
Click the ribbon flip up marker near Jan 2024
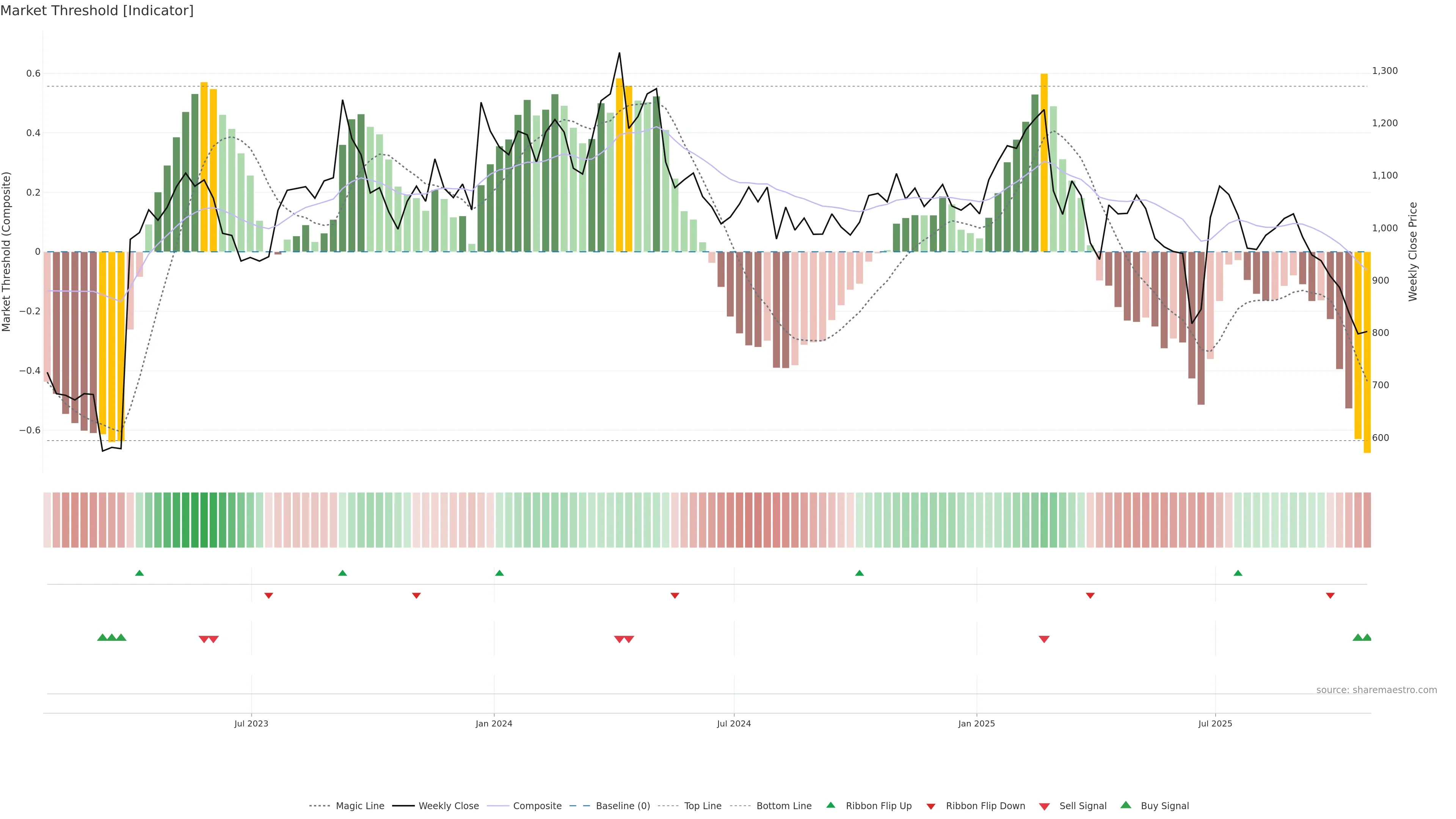tap(499, 573)
